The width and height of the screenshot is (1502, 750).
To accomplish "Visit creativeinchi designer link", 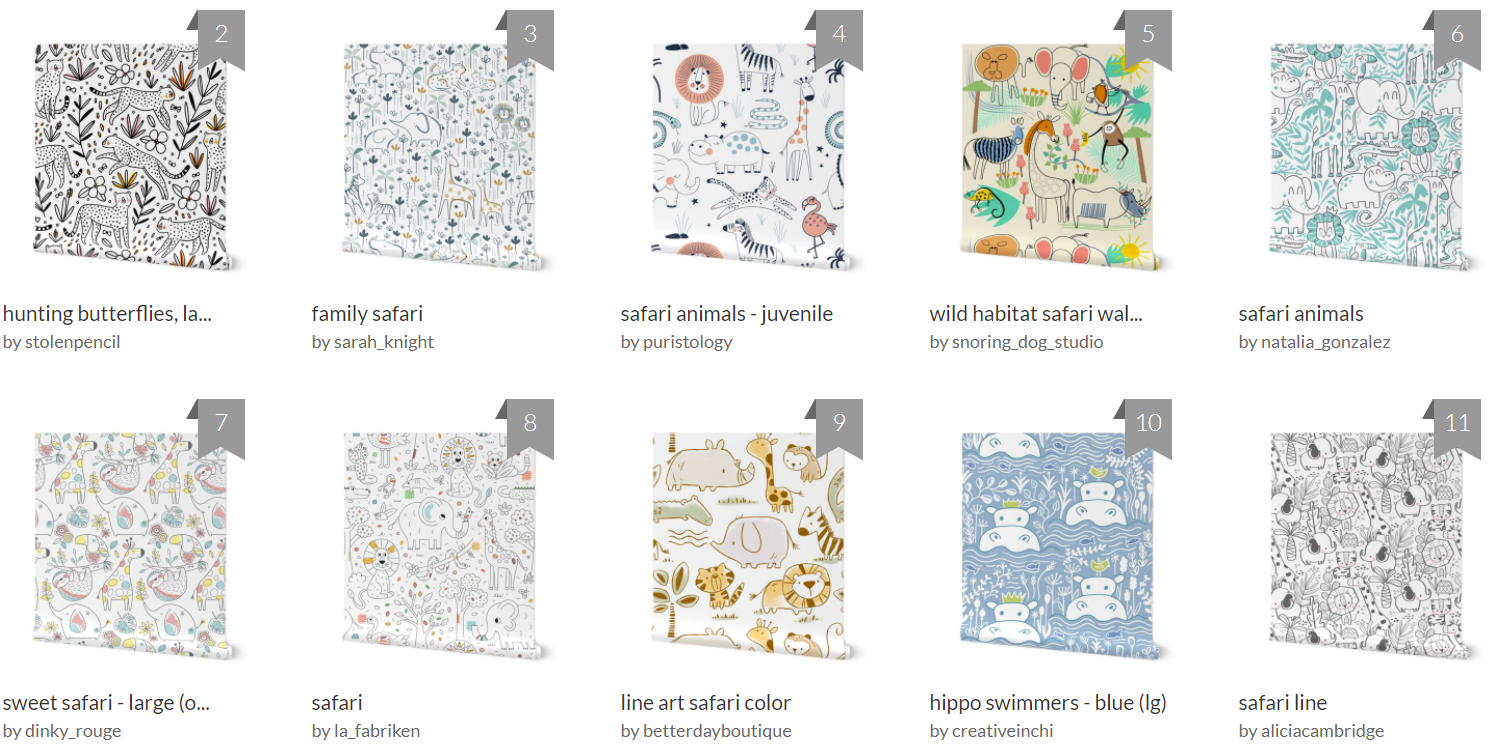I will [x=991, y=731].
